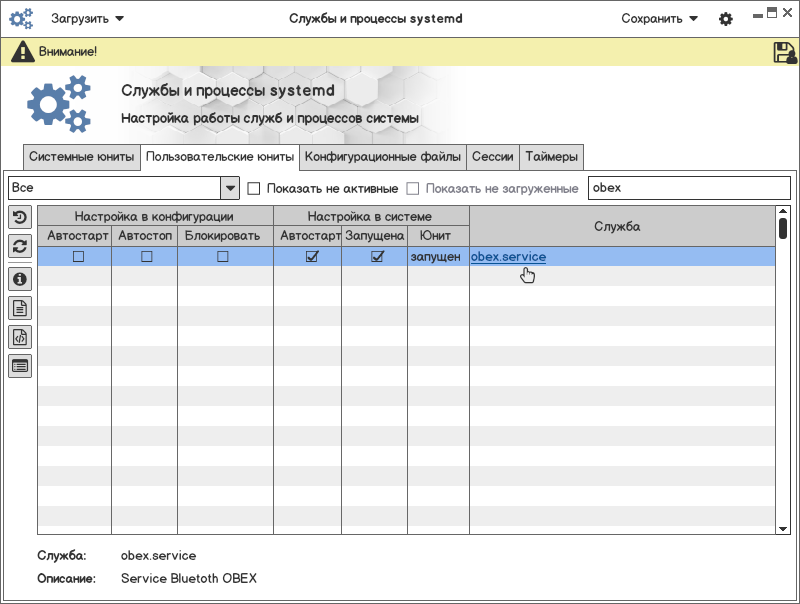Tick the Блокировать checkbox for obex.service
This screenshot has height=604, width=800.
[222, 257]
